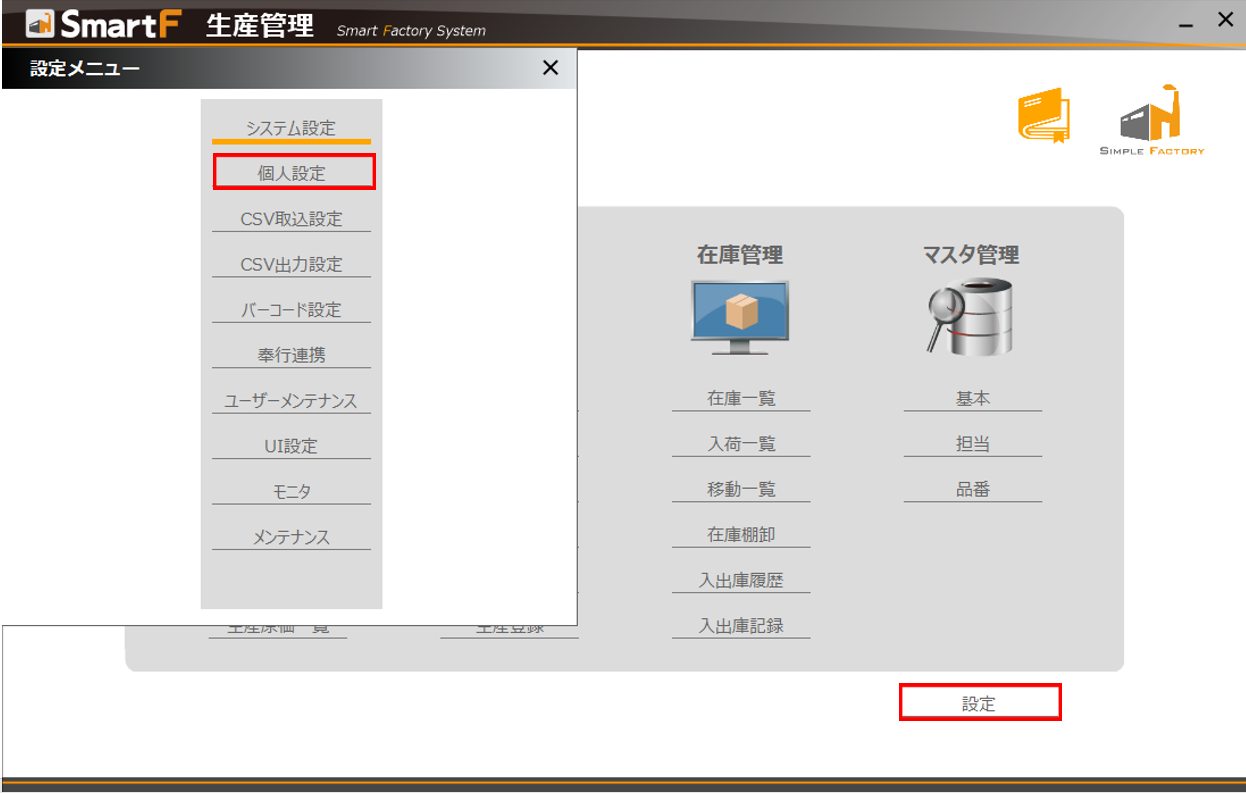Screen dimensions: 1246x793
Task: Click the SmartF logo in title bar
Action: click(x=104, y=23)
